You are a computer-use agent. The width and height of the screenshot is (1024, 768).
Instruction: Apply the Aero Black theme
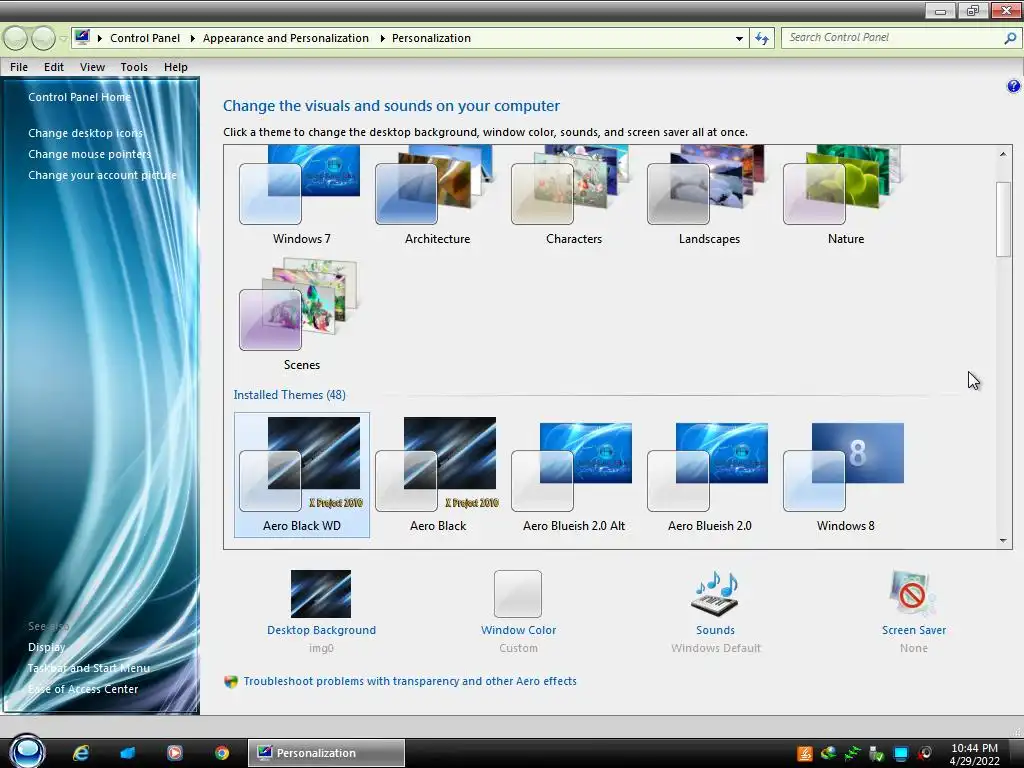(x=437, y=475)
